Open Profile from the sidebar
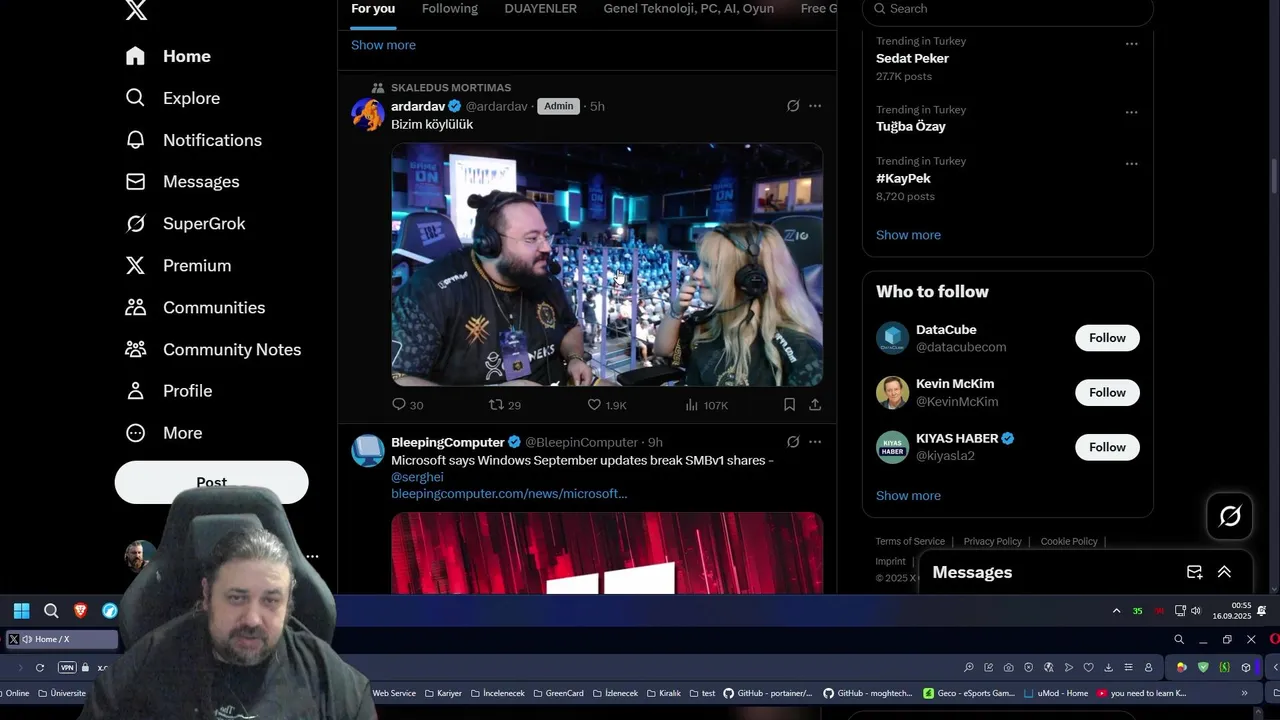 click(x=168, y=391)
